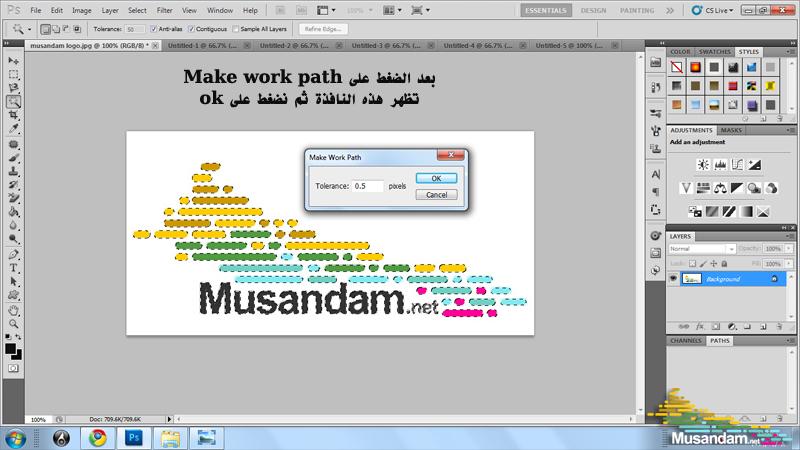Select the Zoom tool in the toolbox
The image size is (800, 450).
pyautogui.click(x=13, y=323)
